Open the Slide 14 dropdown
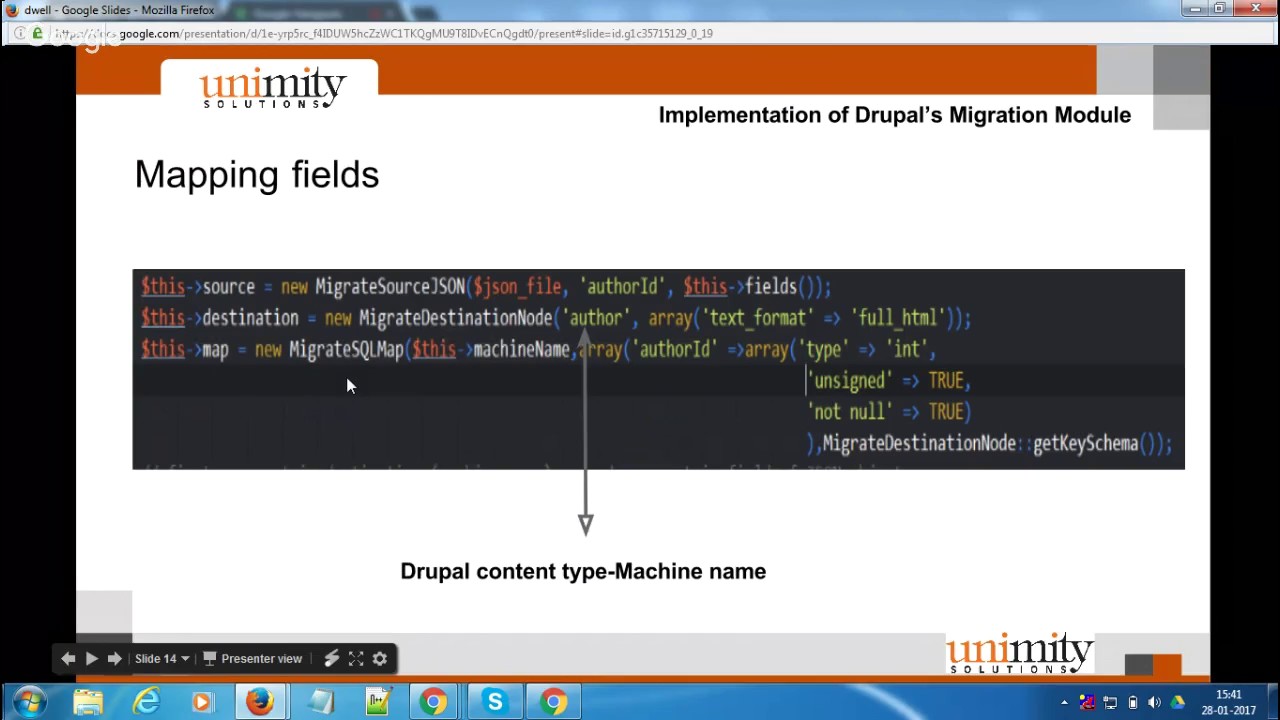 [162, 658]
